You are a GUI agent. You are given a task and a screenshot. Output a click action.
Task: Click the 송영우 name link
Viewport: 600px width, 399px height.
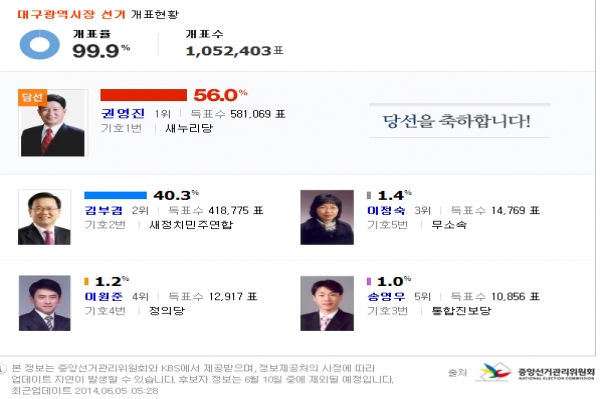[386, 296]
